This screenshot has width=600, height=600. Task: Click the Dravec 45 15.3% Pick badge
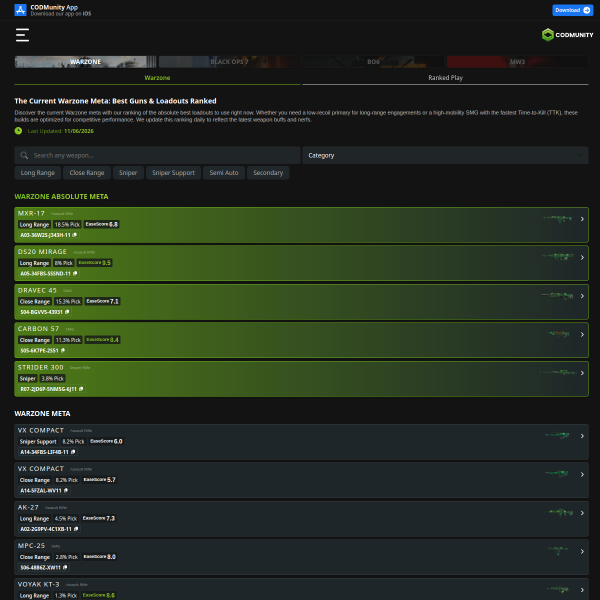68,302
